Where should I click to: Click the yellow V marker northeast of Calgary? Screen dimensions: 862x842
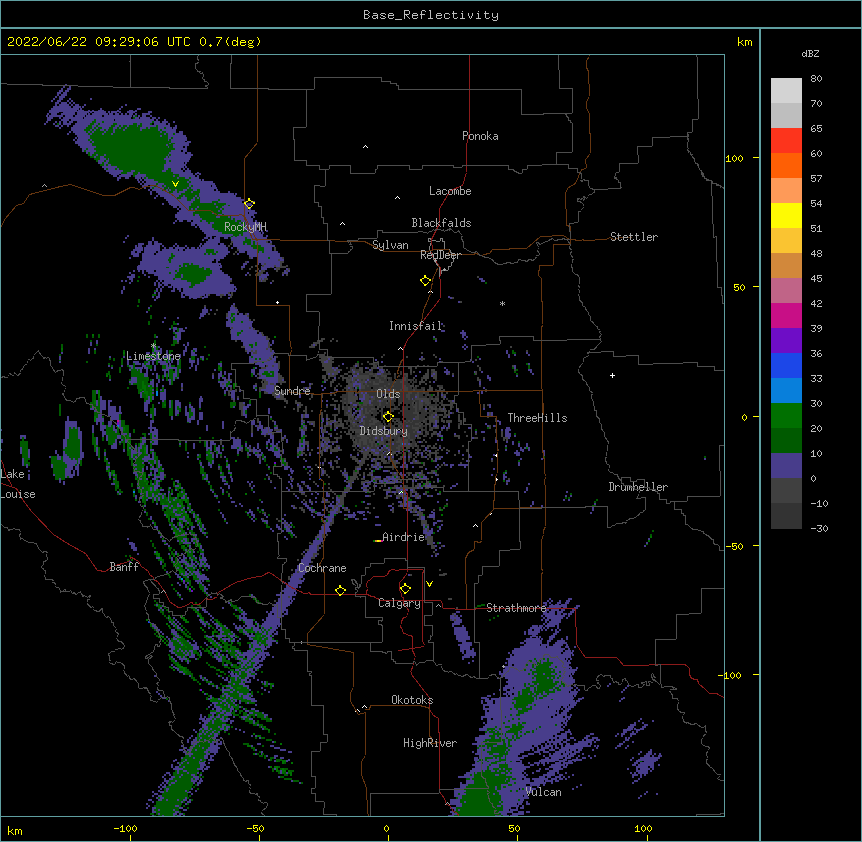pos(429,584)
